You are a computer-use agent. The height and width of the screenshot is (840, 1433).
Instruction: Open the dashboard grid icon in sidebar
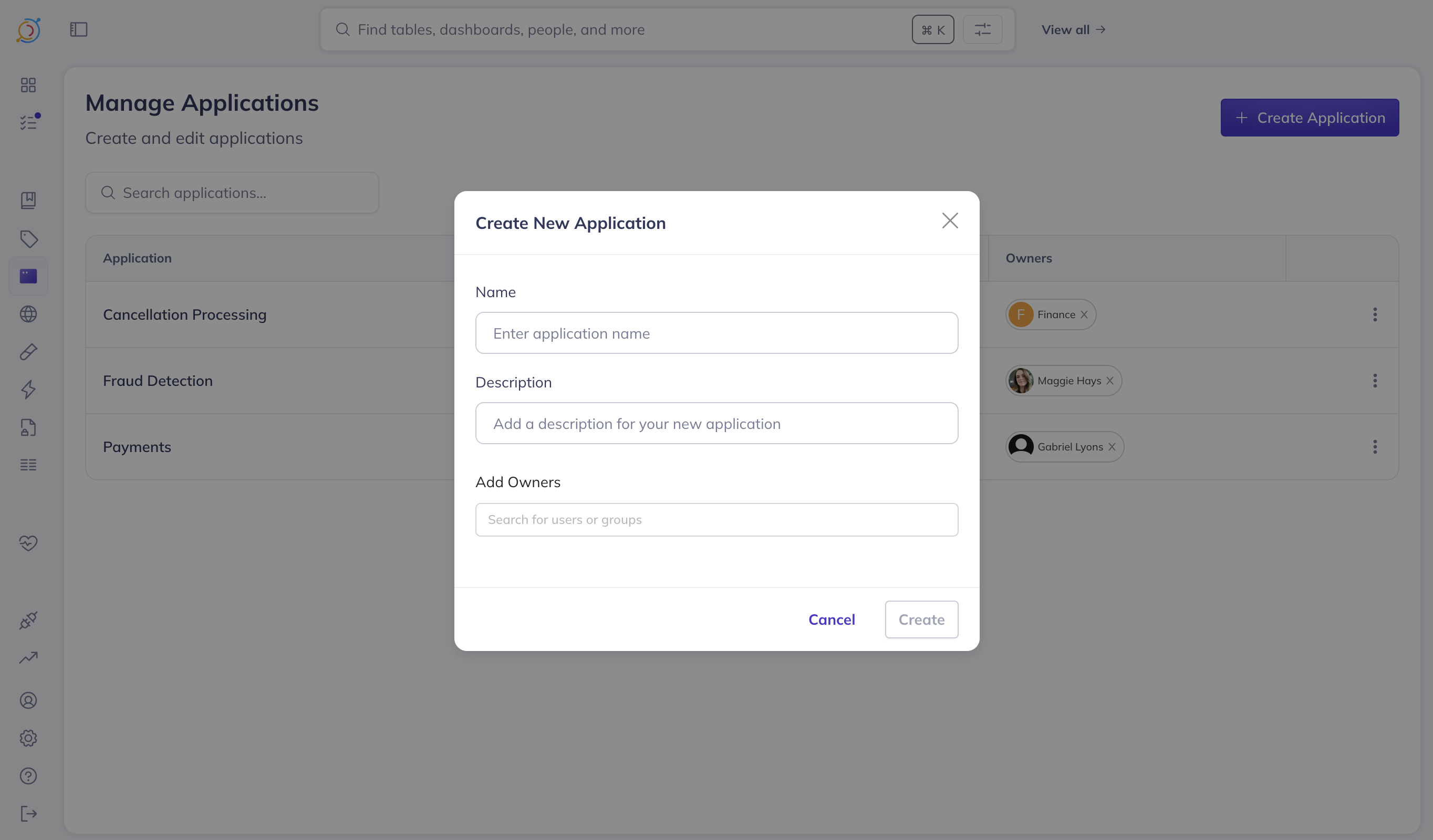coord(28,85)
